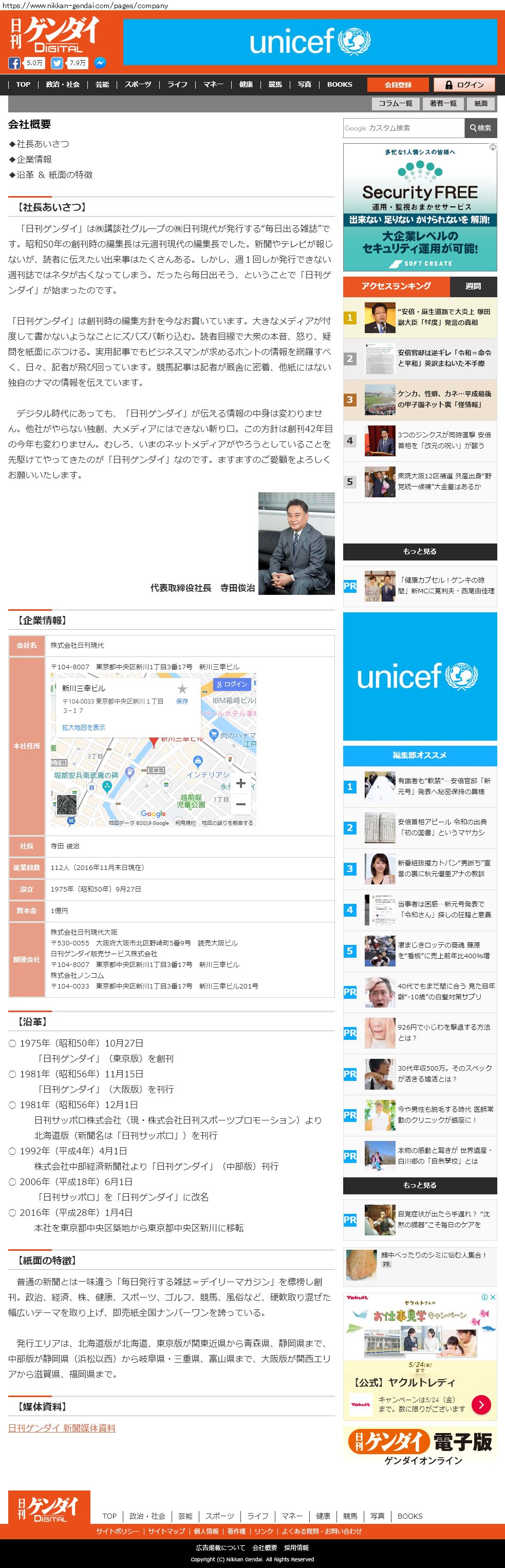
Task: Click the Twitter icon in header
Action: pyautogui.click(x=57, y=63)
